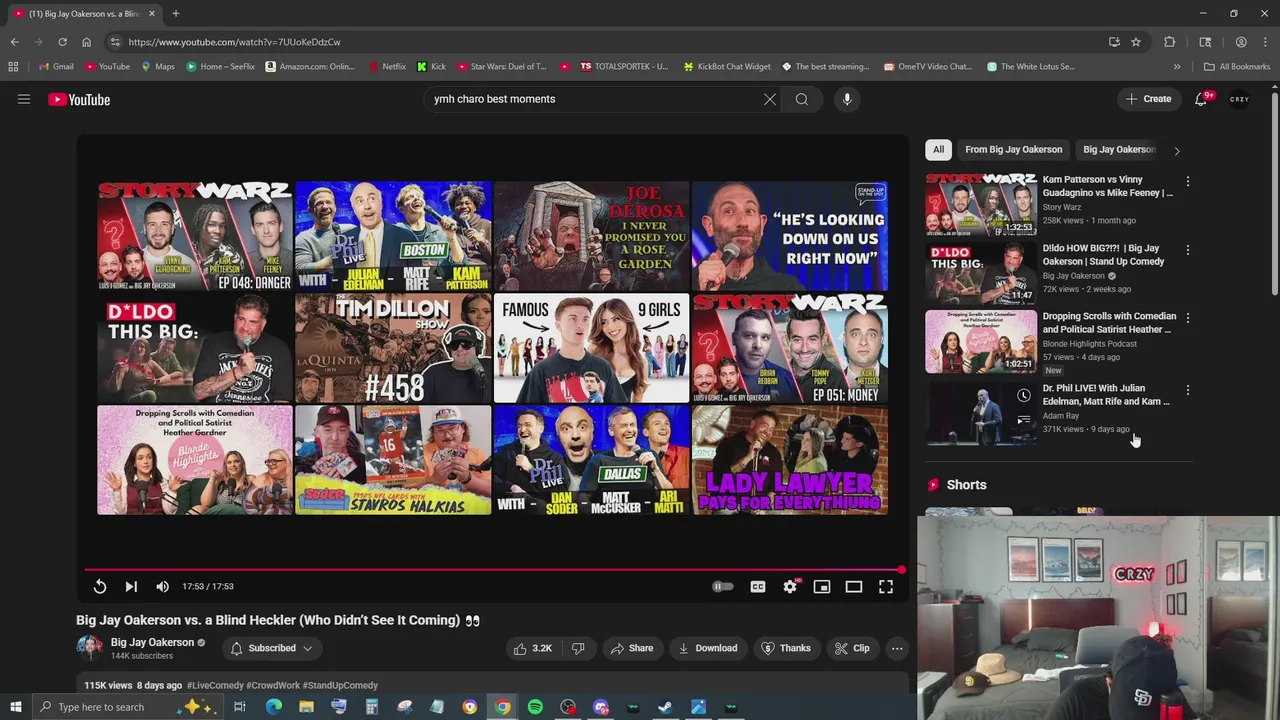Skip to the next video
The image size is (1280, 720).
(x=131, y=587)
